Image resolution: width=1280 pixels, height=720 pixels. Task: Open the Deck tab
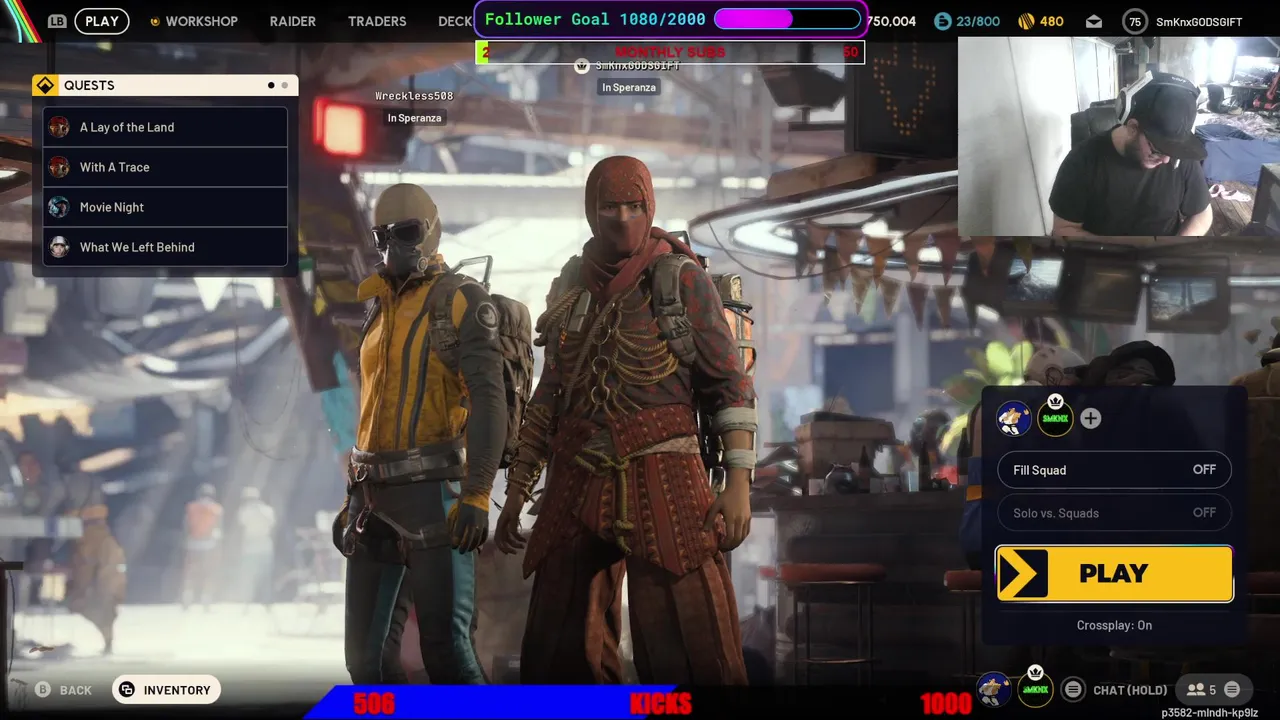(455, 21)
